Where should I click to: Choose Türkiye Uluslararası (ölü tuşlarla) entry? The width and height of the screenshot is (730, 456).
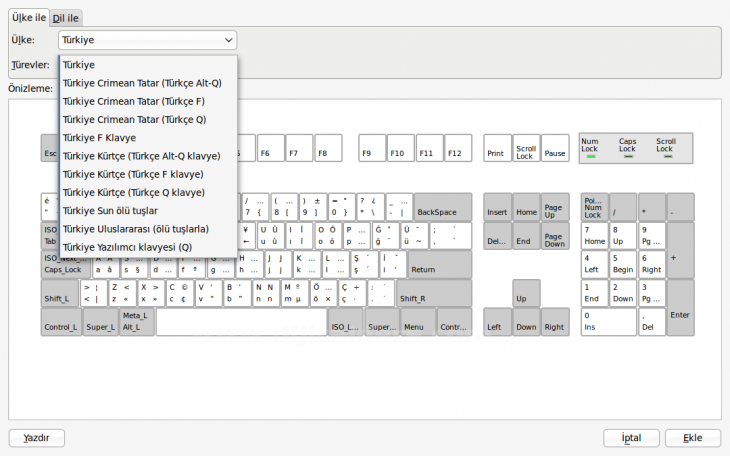pyautogui.click(x=135, y=228)
